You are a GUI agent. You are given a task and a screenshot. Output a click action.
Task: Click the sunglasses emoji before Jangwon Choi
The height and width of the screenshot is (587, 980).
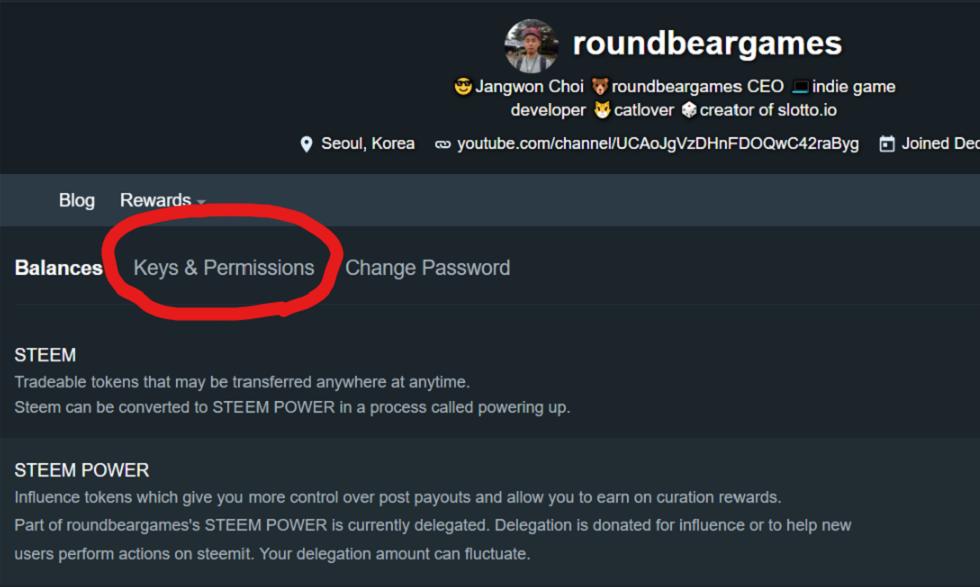pyautogui.click(x=463, y=87)
